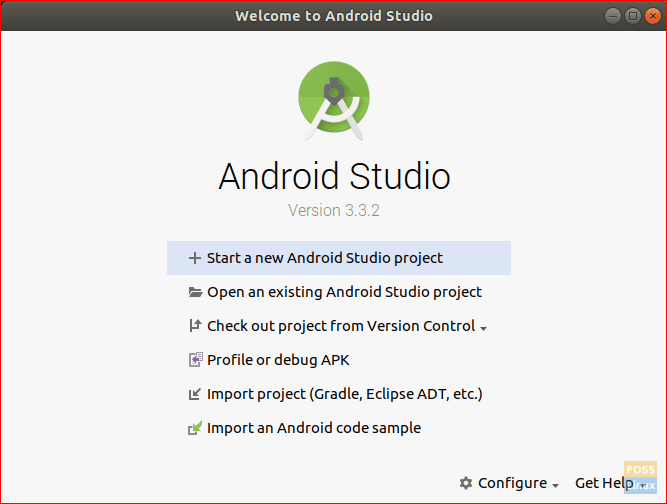
Task: Click the Android Studio logo
Action: pyautogui.click(x=334, y=101)
